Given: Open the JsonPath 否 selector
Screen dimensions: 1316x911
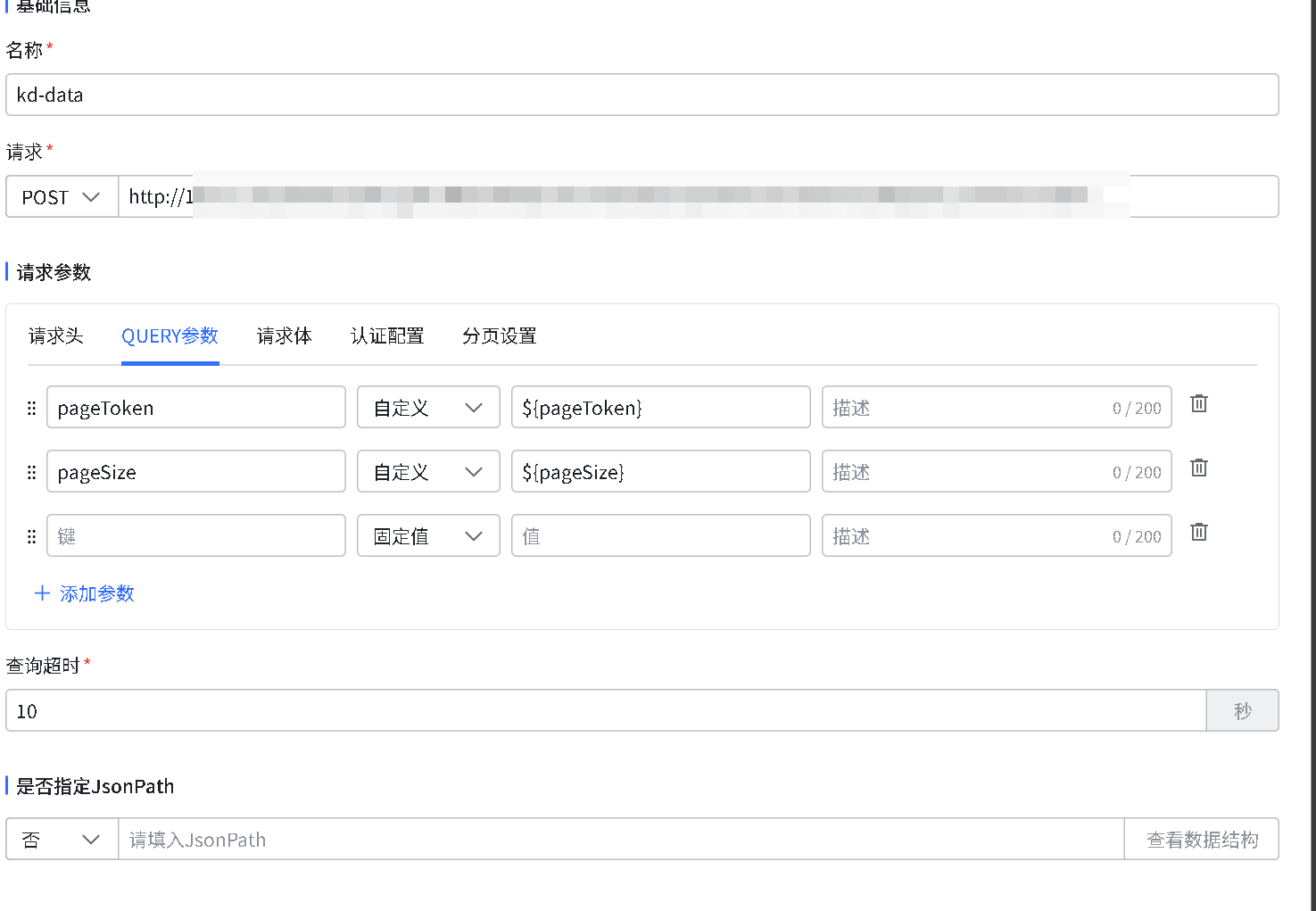Looking at the screenshot, I should pos(62,840).
